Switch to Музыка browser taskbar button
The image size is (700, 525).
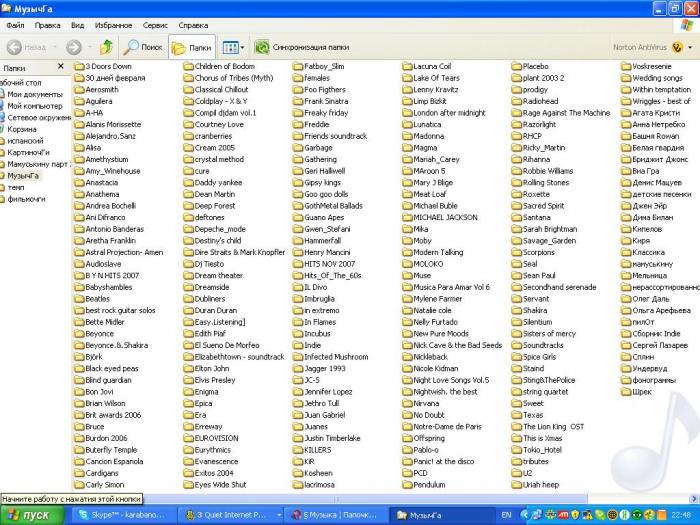(335, 515)
